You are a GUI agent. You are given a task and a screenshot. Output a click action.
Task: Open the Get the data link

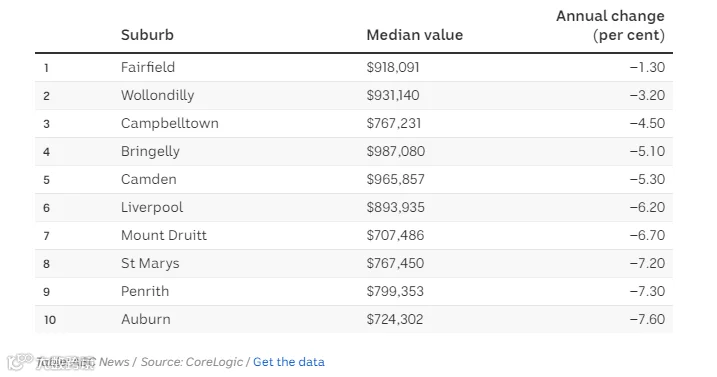(289, 362)
